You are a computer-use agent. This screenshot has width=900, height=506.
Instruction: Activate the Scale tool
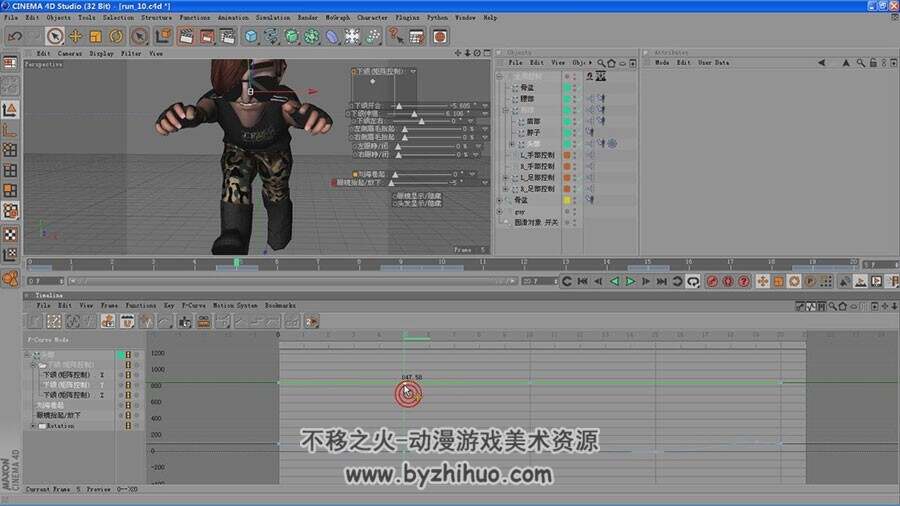pos(95,37)
